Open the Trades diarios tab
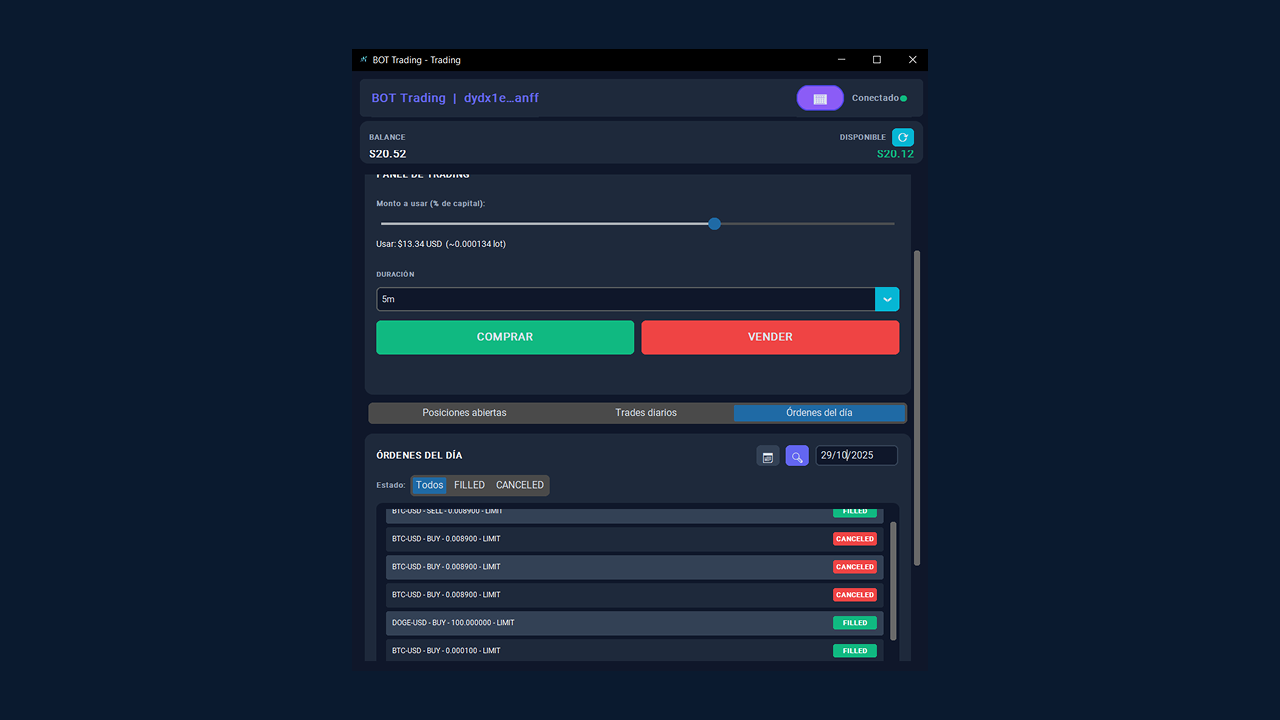This screenshot has width=1280, height=720. 646,413
